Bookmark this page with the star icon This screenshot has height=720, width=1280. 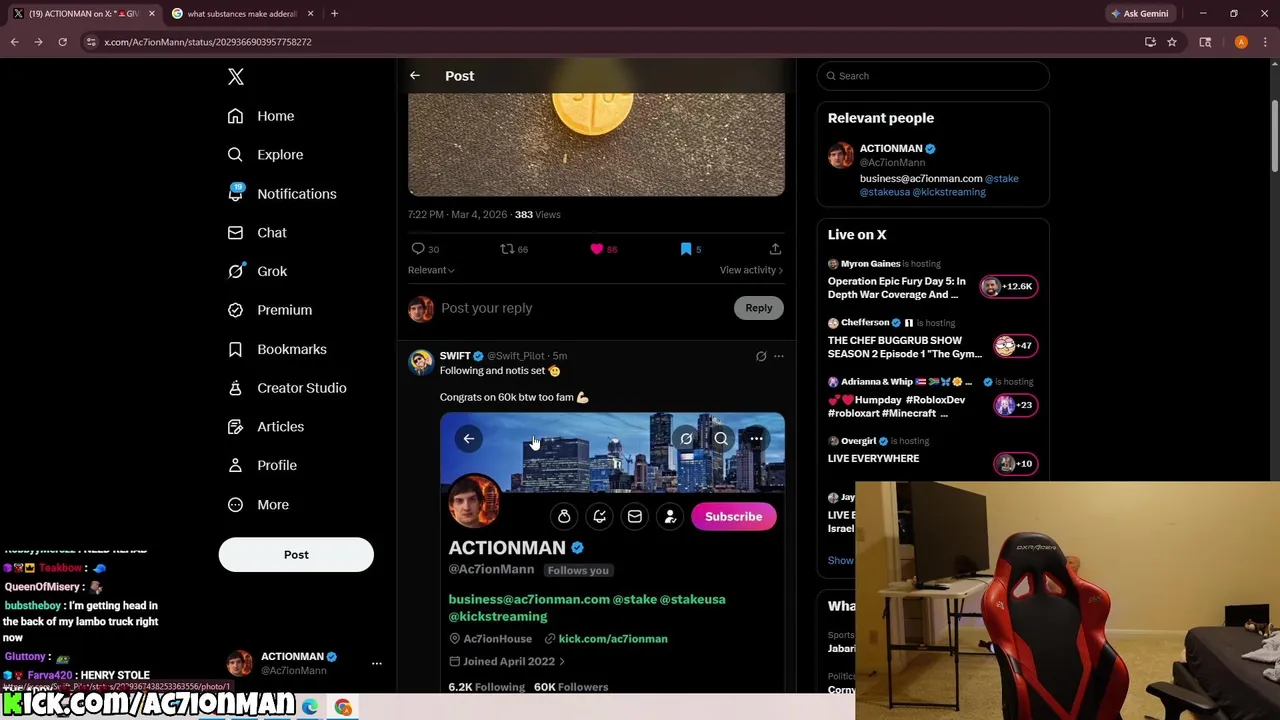point(1172,42)
